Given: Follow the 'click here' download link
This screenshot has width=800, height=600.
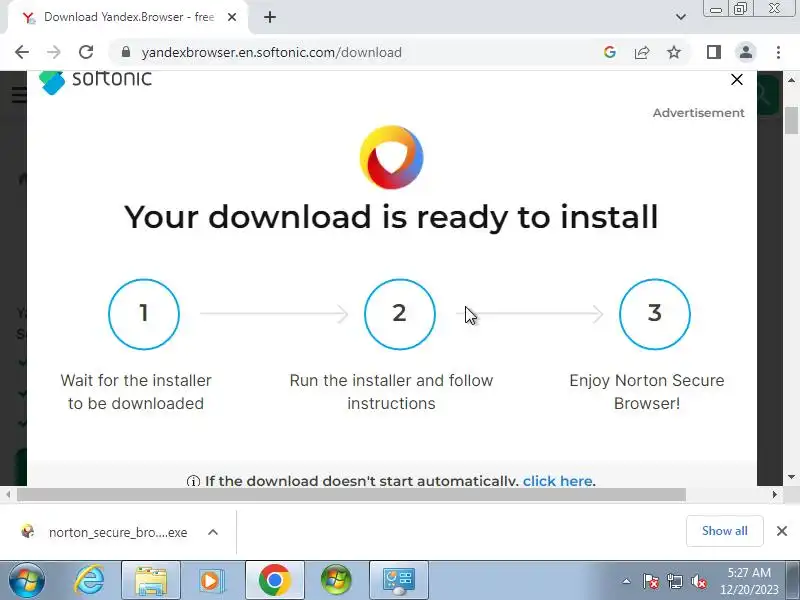Looking at the screenshot, I should (x=557, y=480).
